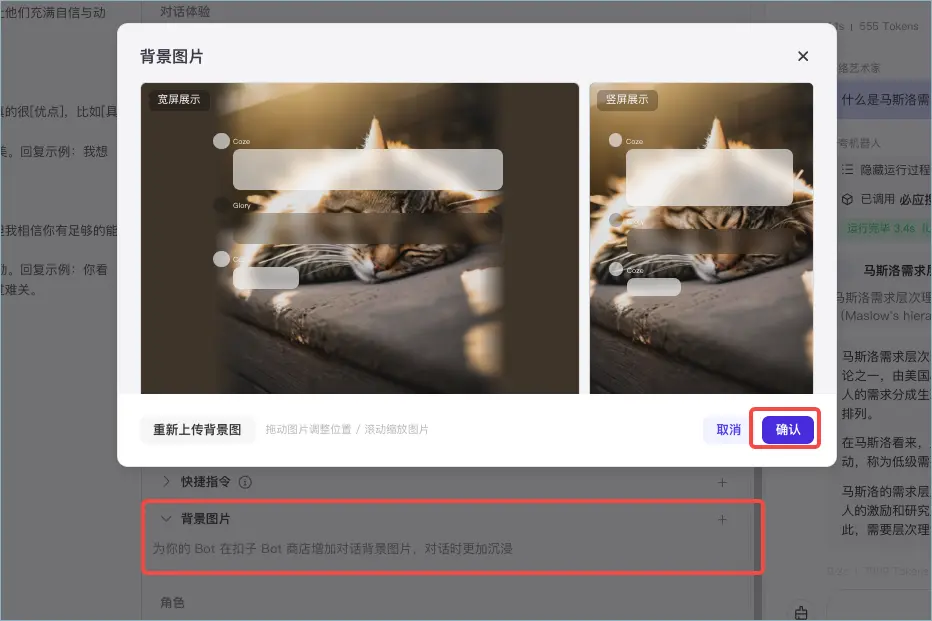Click the info icon beside 快捷指令

click(x=244, y=482)
